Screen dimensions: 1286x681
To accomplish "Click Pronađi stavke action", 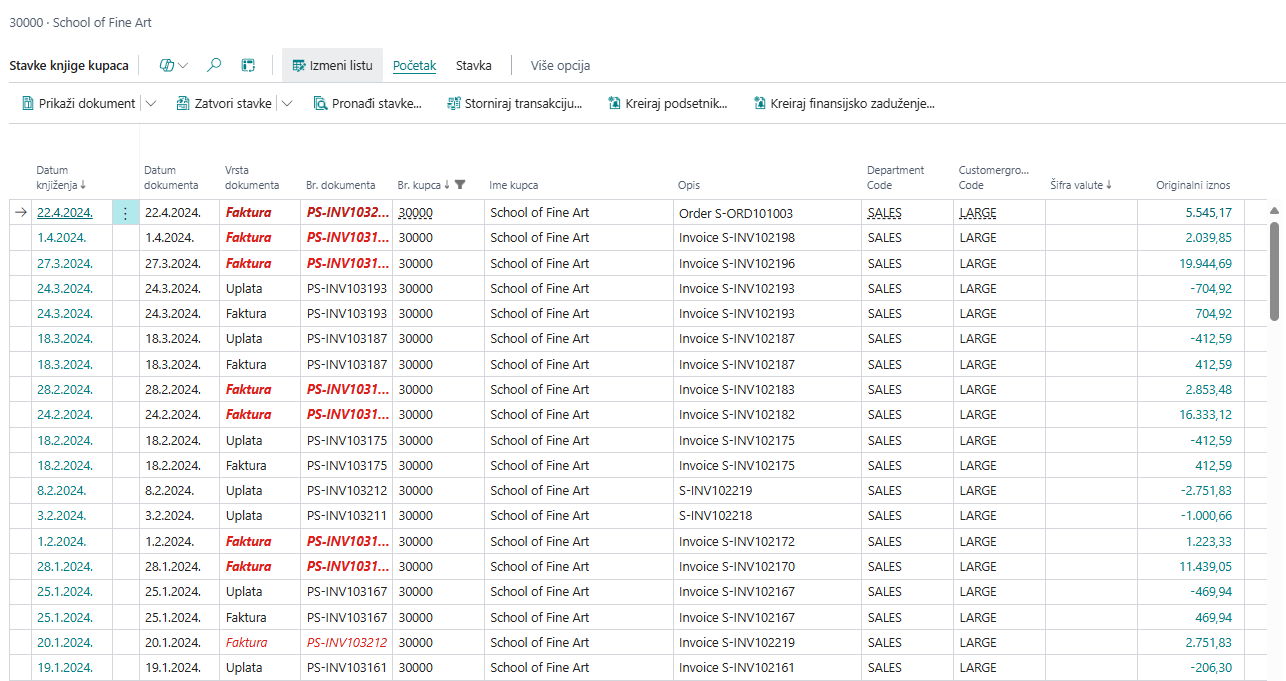I will pos(367,103).
